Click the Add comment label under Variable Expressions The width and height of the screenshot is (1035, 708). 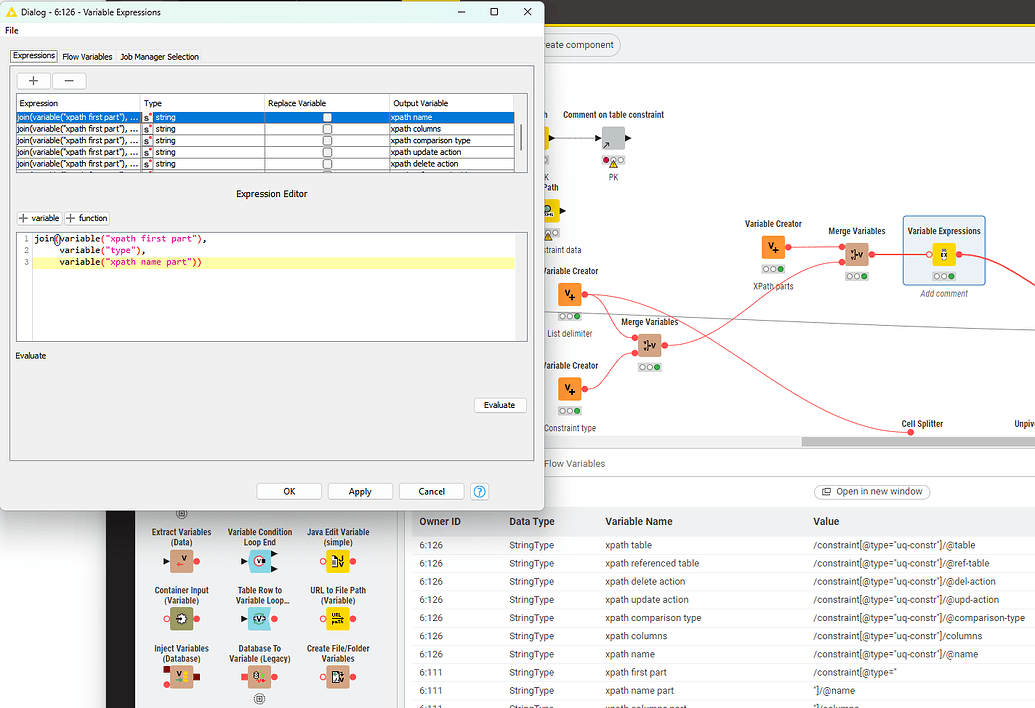point(943,294)
